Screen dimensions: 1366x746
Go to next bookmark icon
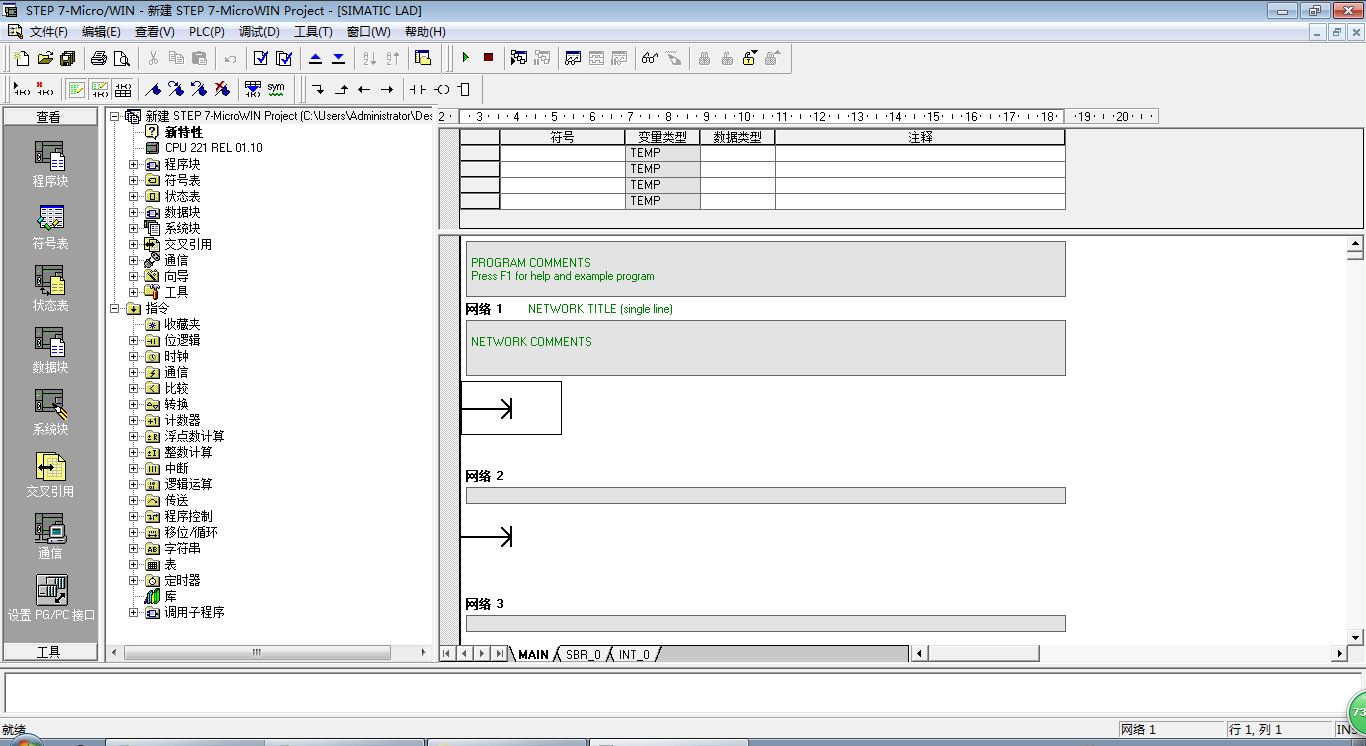176,89
